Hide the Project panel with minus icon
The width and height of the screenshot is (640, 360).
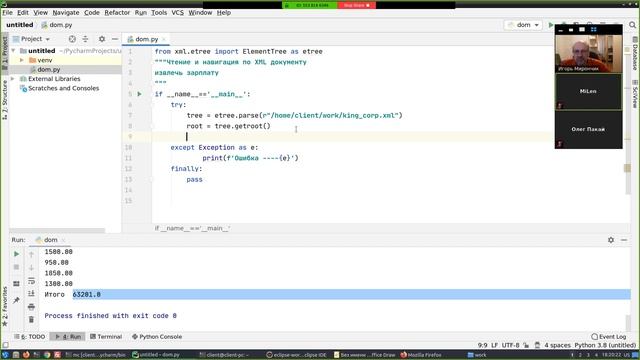point(115,39)
